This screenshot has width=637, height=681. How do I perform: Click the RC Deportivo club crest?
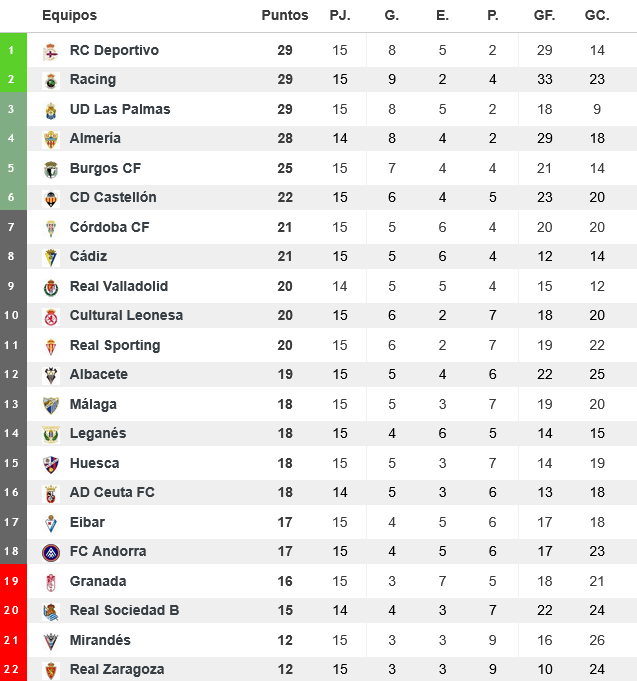pyautogui.click(x=51, y=51)
